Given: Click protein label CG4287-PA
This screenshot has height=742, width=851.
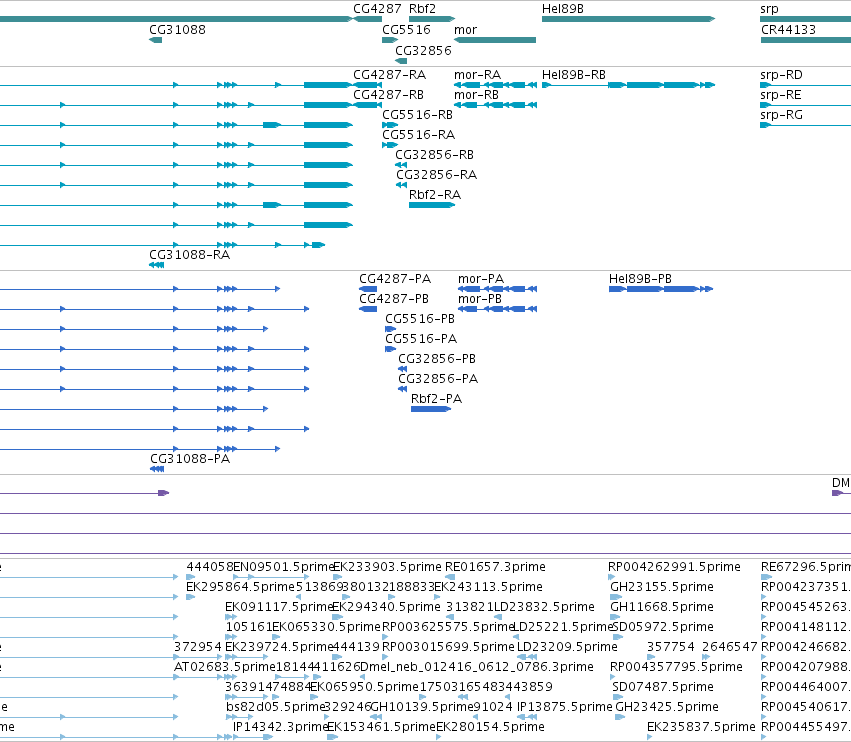Looking at the screenshot, I should coord(395,279).
